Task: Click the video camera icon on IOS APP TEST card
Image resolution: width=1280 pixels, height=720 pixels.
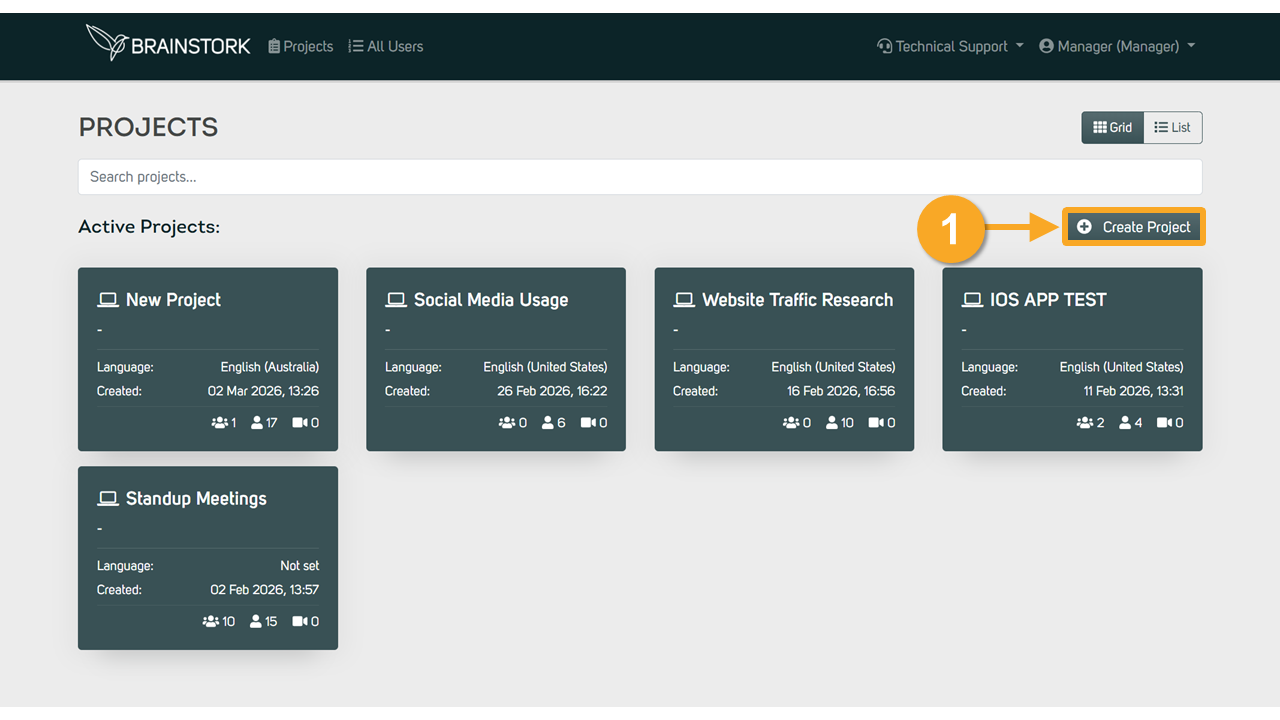Action: coord(1164,423)
